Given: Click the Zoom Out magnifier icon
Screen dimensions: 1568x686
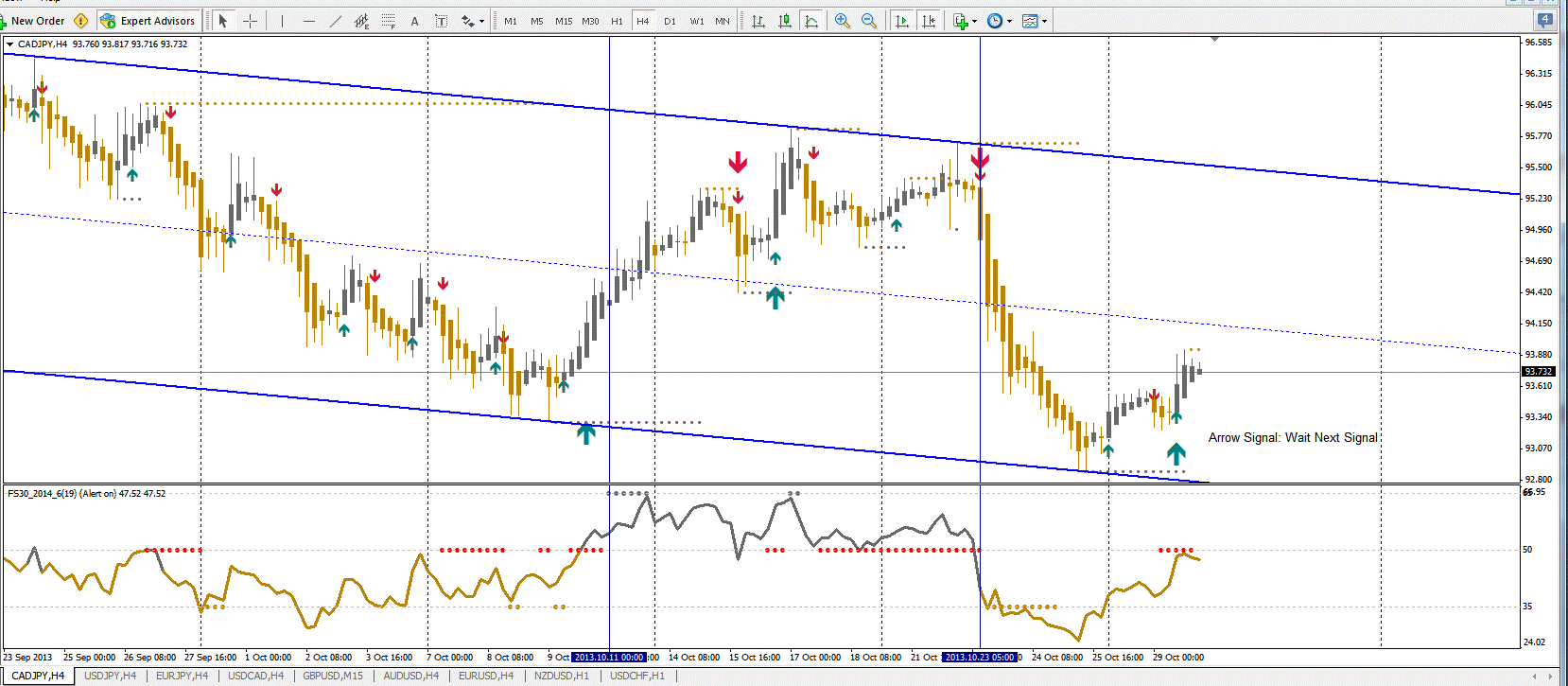Looking at the screenshot, I should (x=868, y=21).
